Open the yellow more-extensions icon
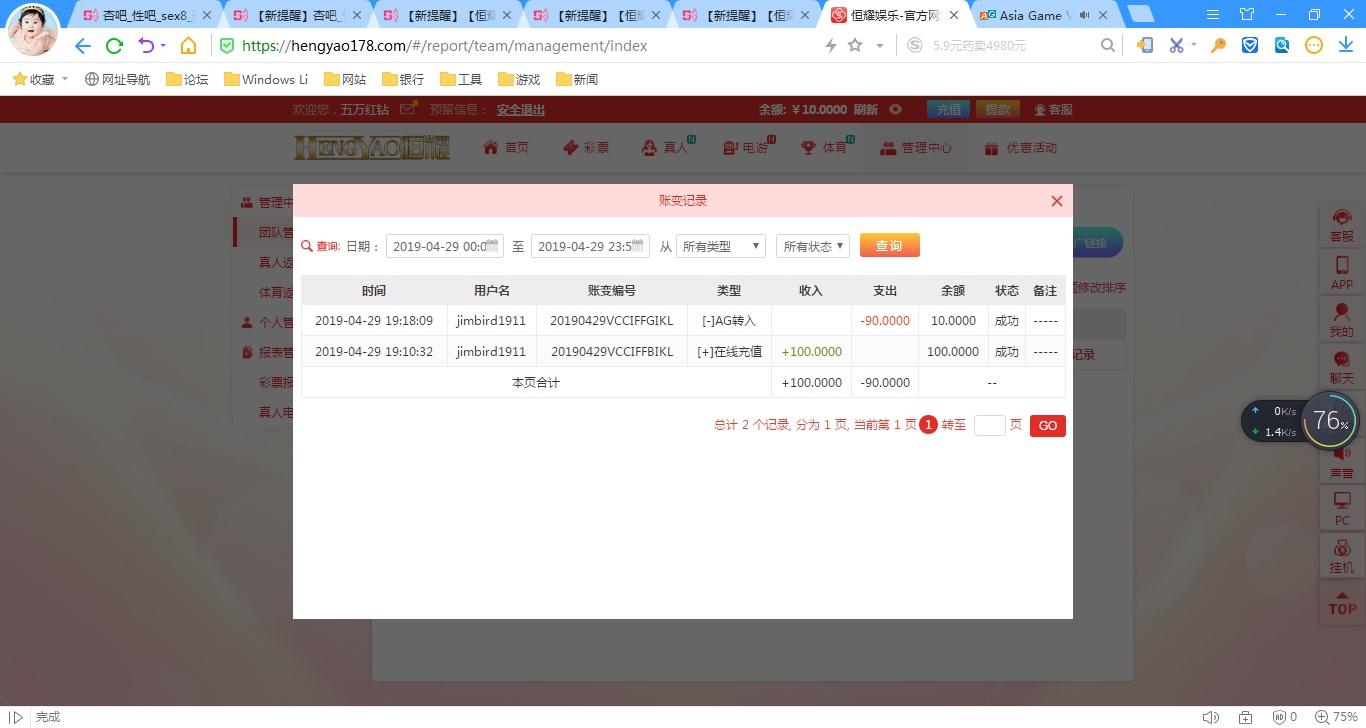 pos(1314,45)
